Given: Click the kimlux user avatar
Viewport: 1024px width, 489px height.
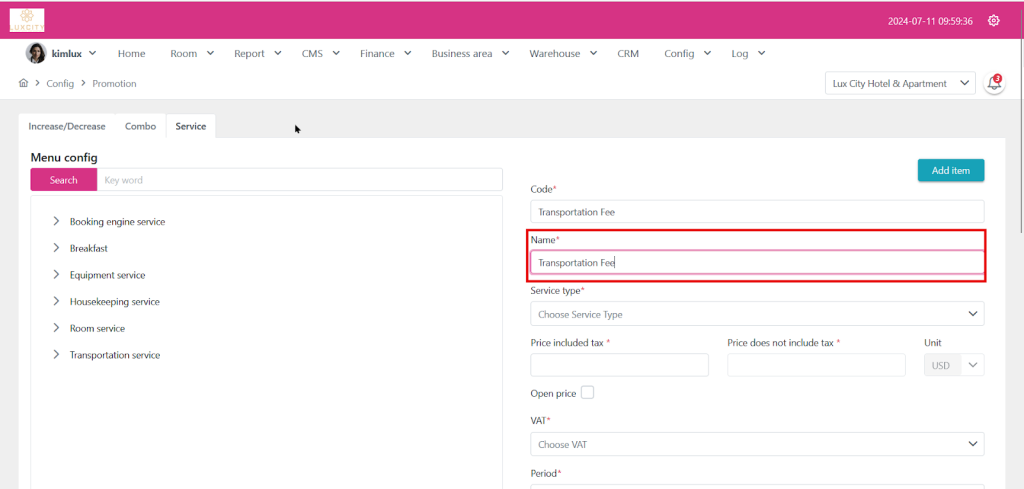Looking at the screenshot, I should 35,53.
